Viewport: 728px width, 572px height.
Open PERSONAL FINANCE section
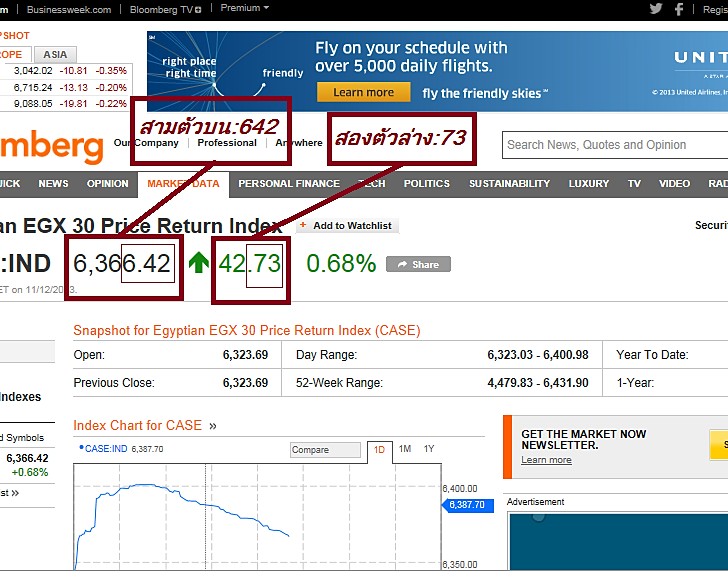(289, 184)
